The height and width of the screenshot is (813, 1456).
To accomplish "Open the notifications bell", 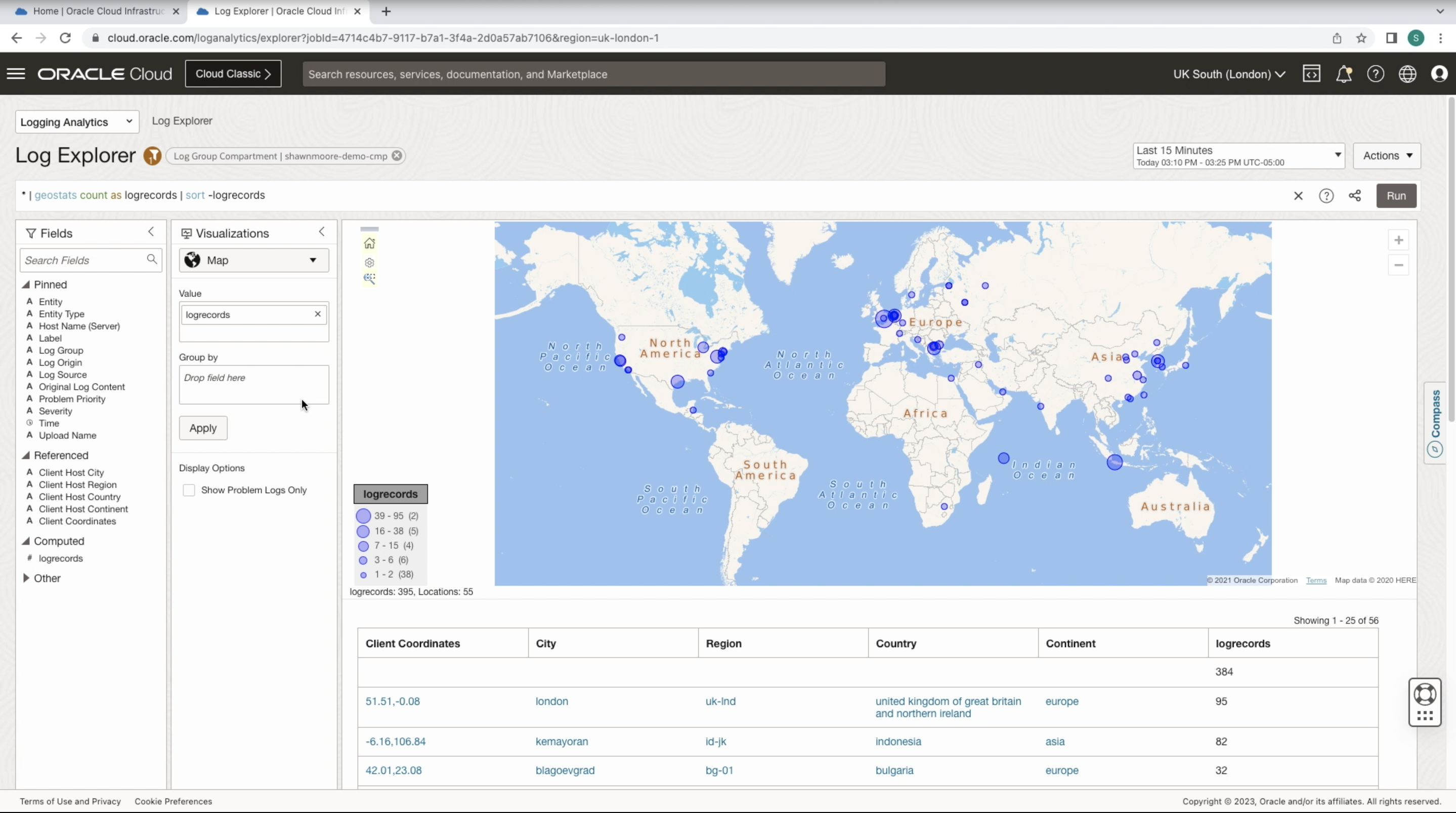I will [x=1344, y=73].
